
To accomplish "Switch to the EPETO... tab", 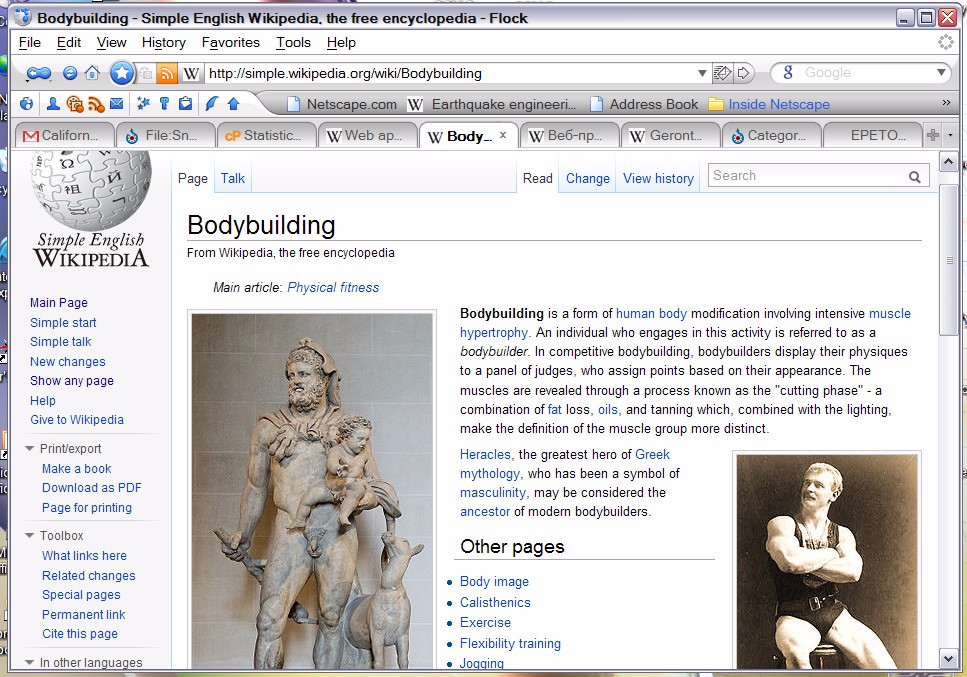I will coord(873,135).
